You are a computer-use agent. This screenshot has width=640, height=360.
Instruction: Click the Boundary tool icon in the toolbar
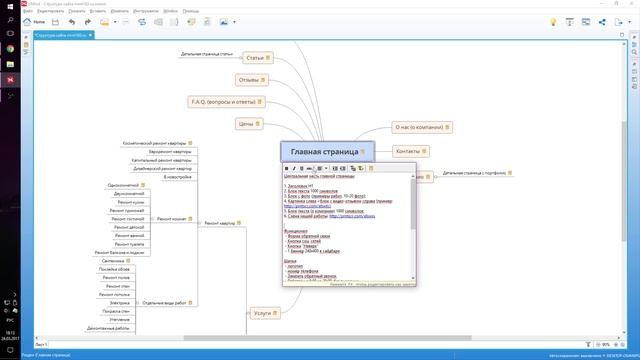click(158, 22)
